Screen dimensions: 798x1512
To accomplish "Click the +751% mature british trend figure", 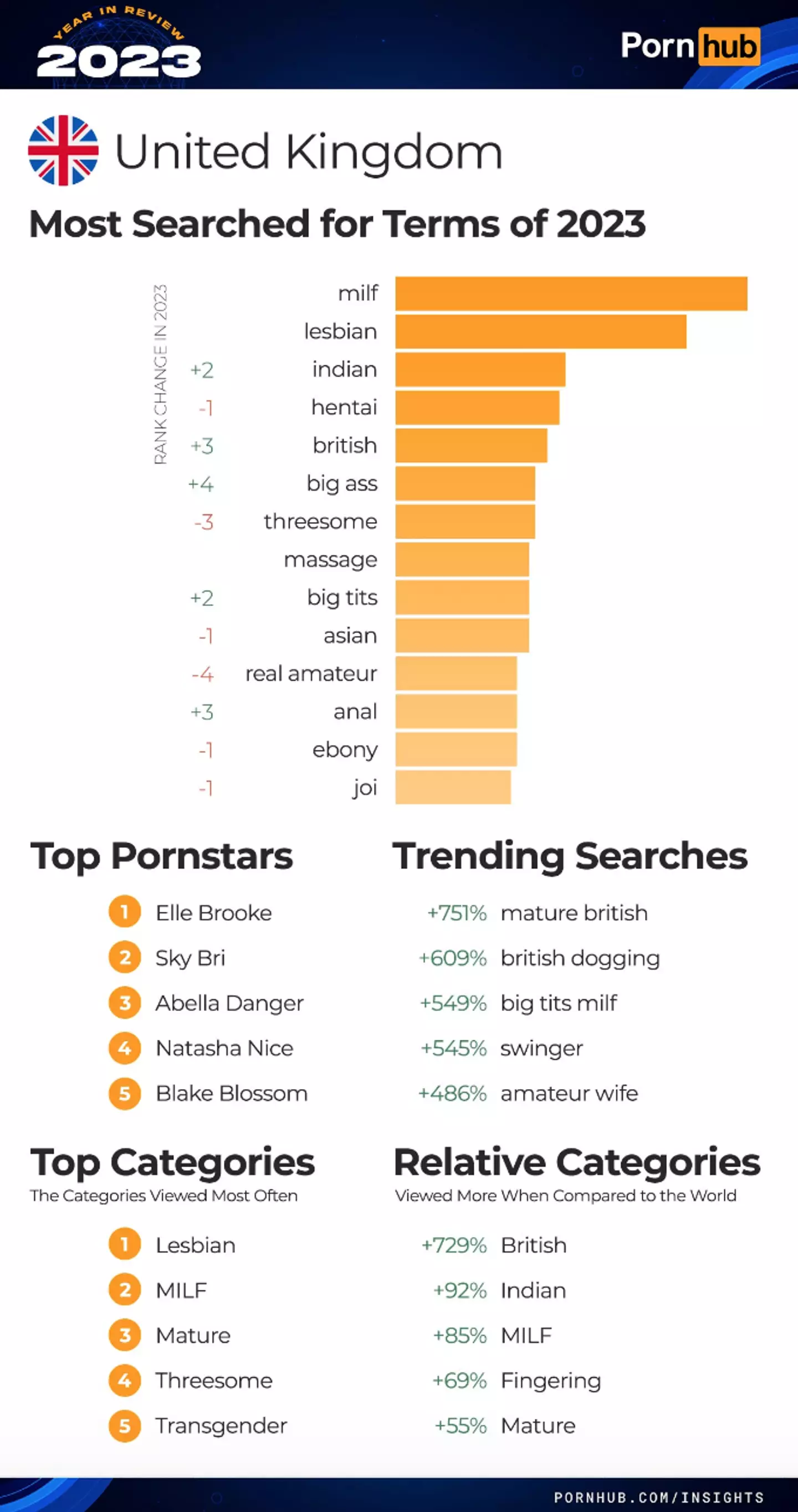I will pyautogui.click(x=457, y=913).
